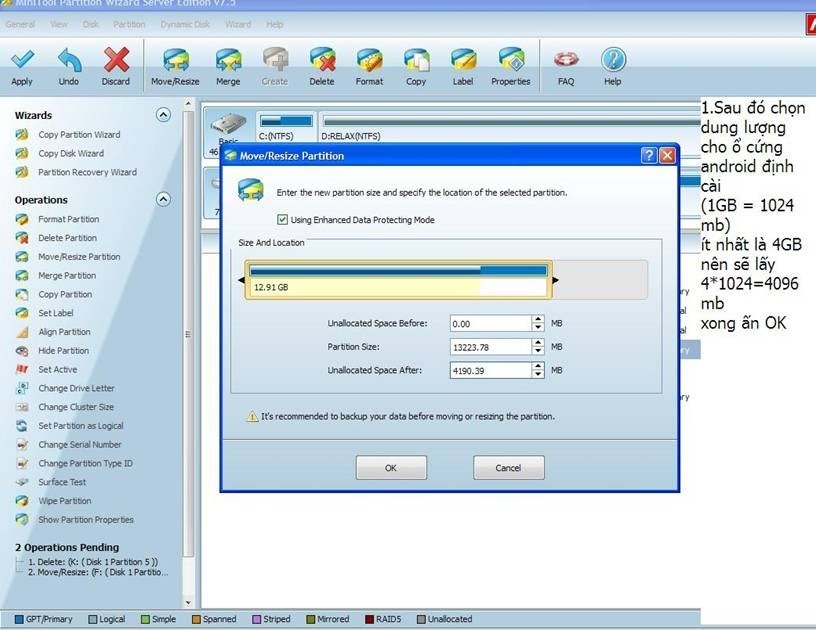
Task: Click right handle of partition bar
Action: coord(555,280)
